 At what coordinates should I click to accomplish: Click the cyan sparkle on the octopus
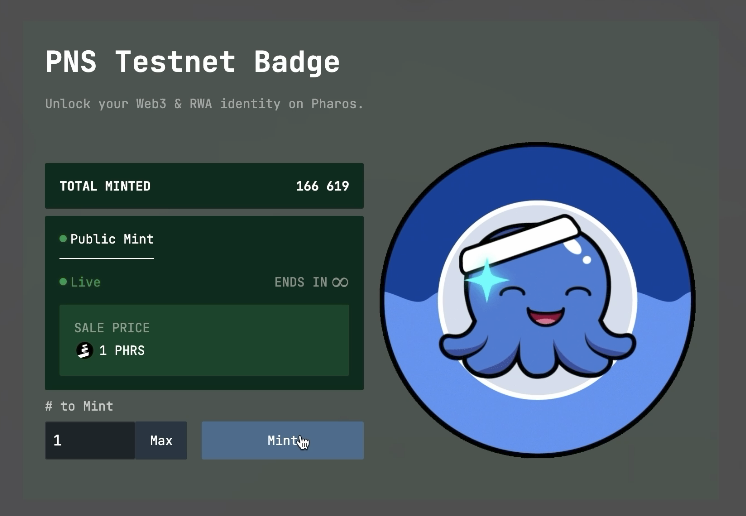[x=487, y=280]
